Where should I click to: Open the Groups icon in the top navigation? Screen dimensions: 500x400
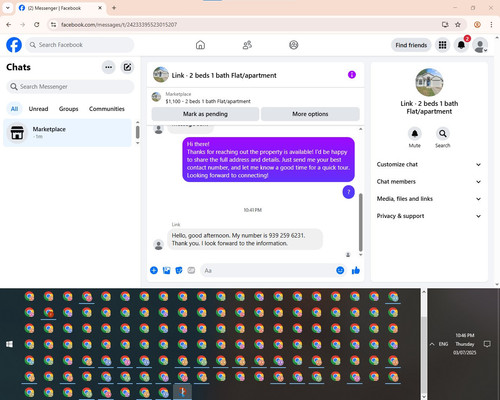pyautogui.click(x=294, y=45)
